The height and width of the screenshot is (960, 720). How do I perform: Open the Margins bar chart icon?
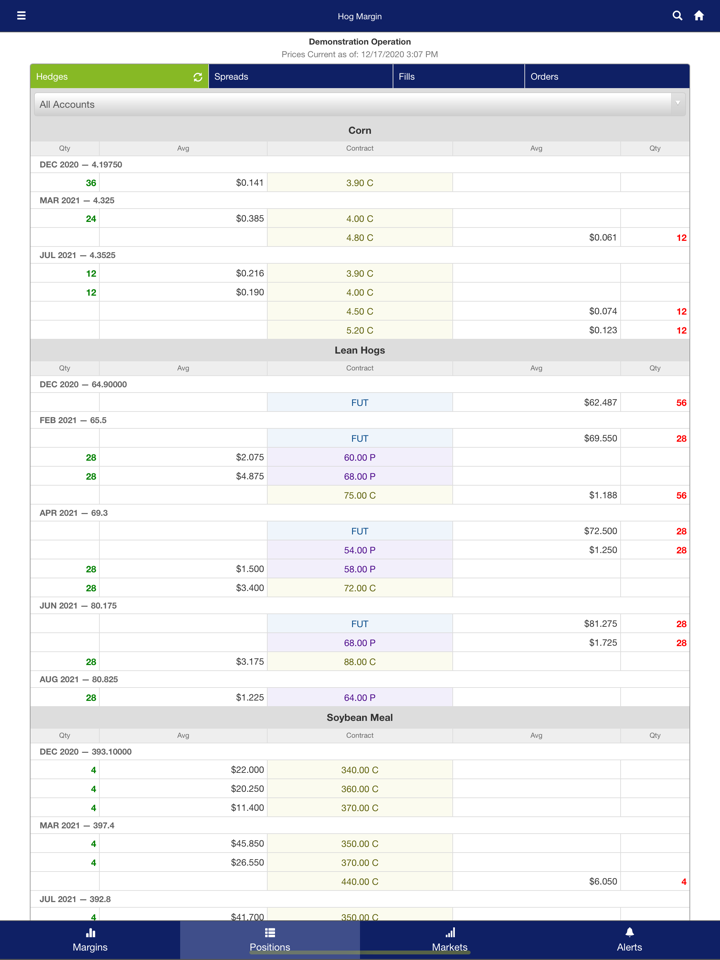(x=90, y=933)
